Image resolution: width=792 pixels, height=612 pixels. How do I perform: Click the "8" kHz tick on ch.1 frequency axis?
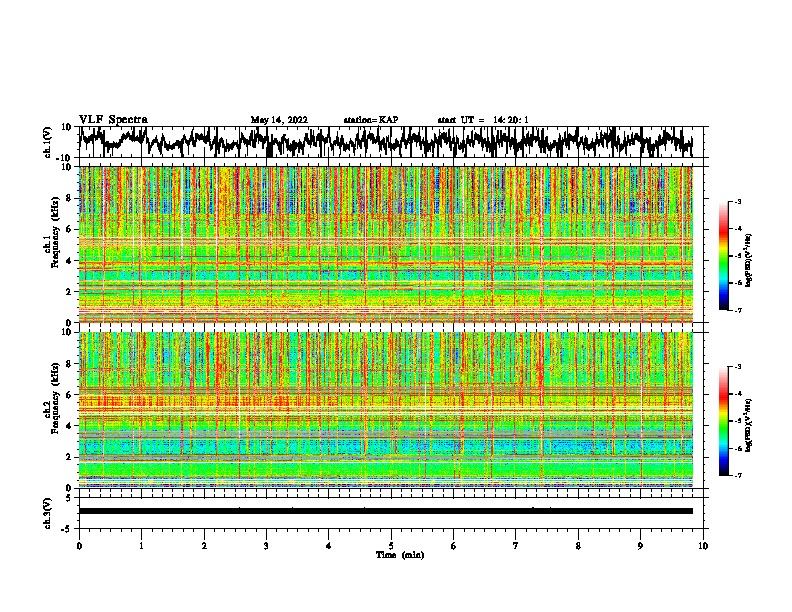coord(70,198)
